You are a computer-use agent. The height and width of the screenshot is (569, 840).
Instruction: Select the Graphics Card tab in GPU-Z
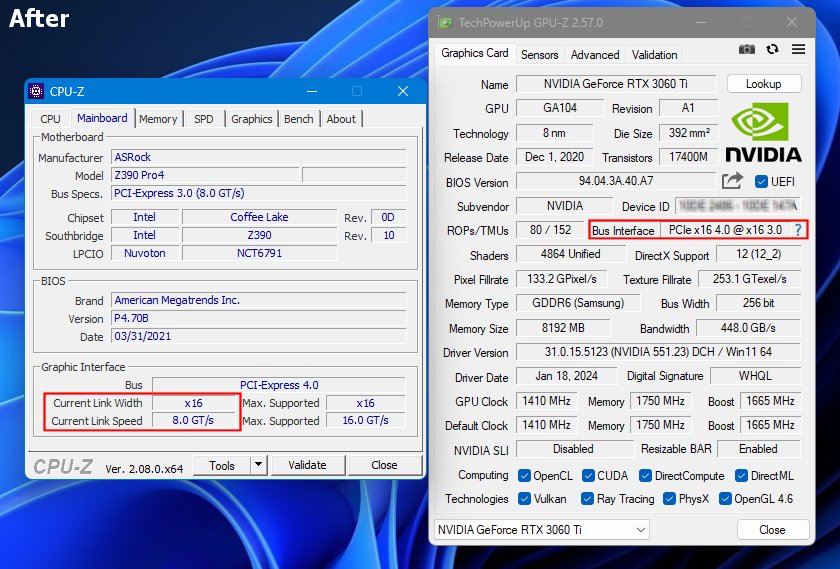(475, 53)
